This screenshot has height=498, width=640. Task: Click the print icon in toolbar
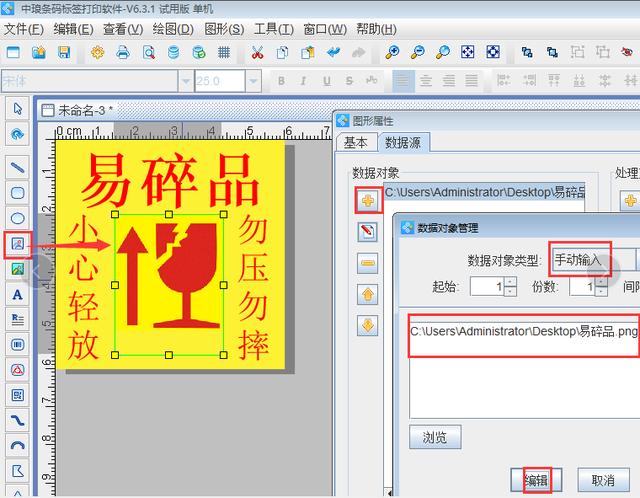[x=122, y=52]
